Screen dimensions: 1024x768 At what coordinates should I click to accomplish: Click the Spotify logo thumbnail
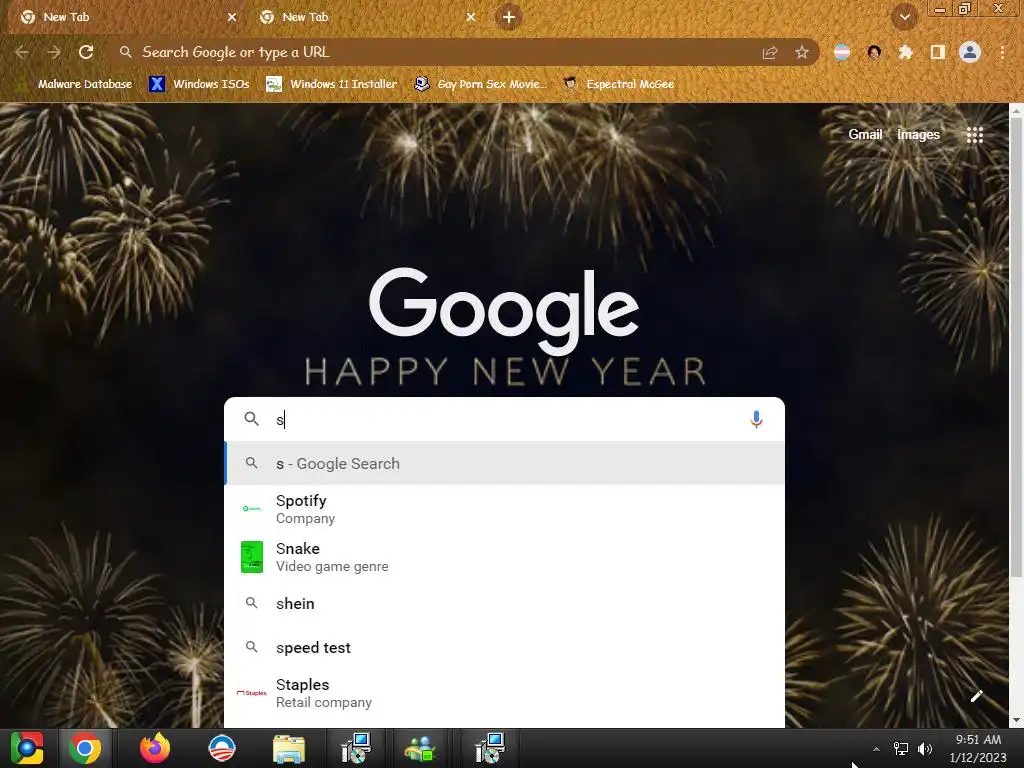tap(251, 508)
